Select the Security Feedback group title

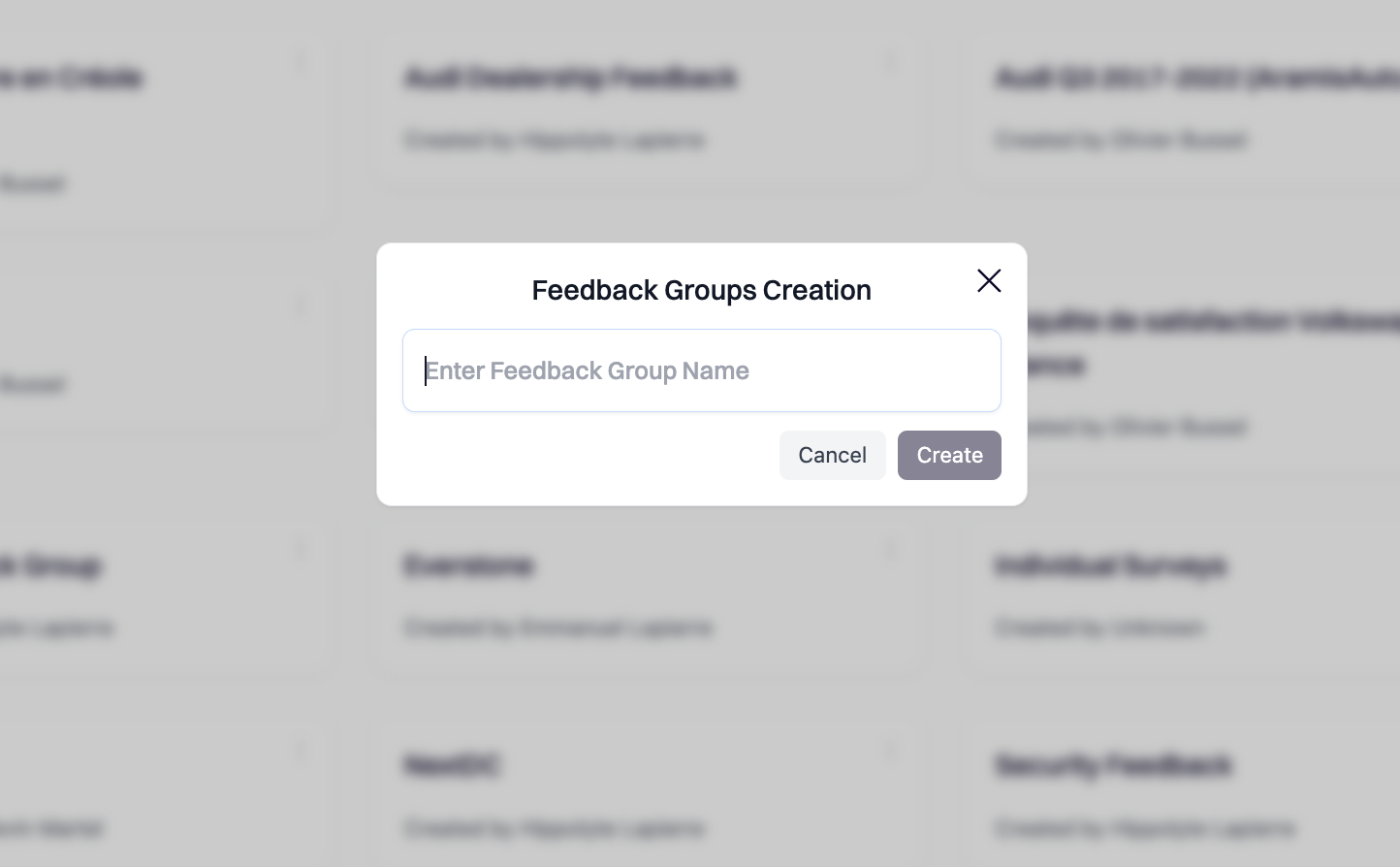coord(1114,765)
